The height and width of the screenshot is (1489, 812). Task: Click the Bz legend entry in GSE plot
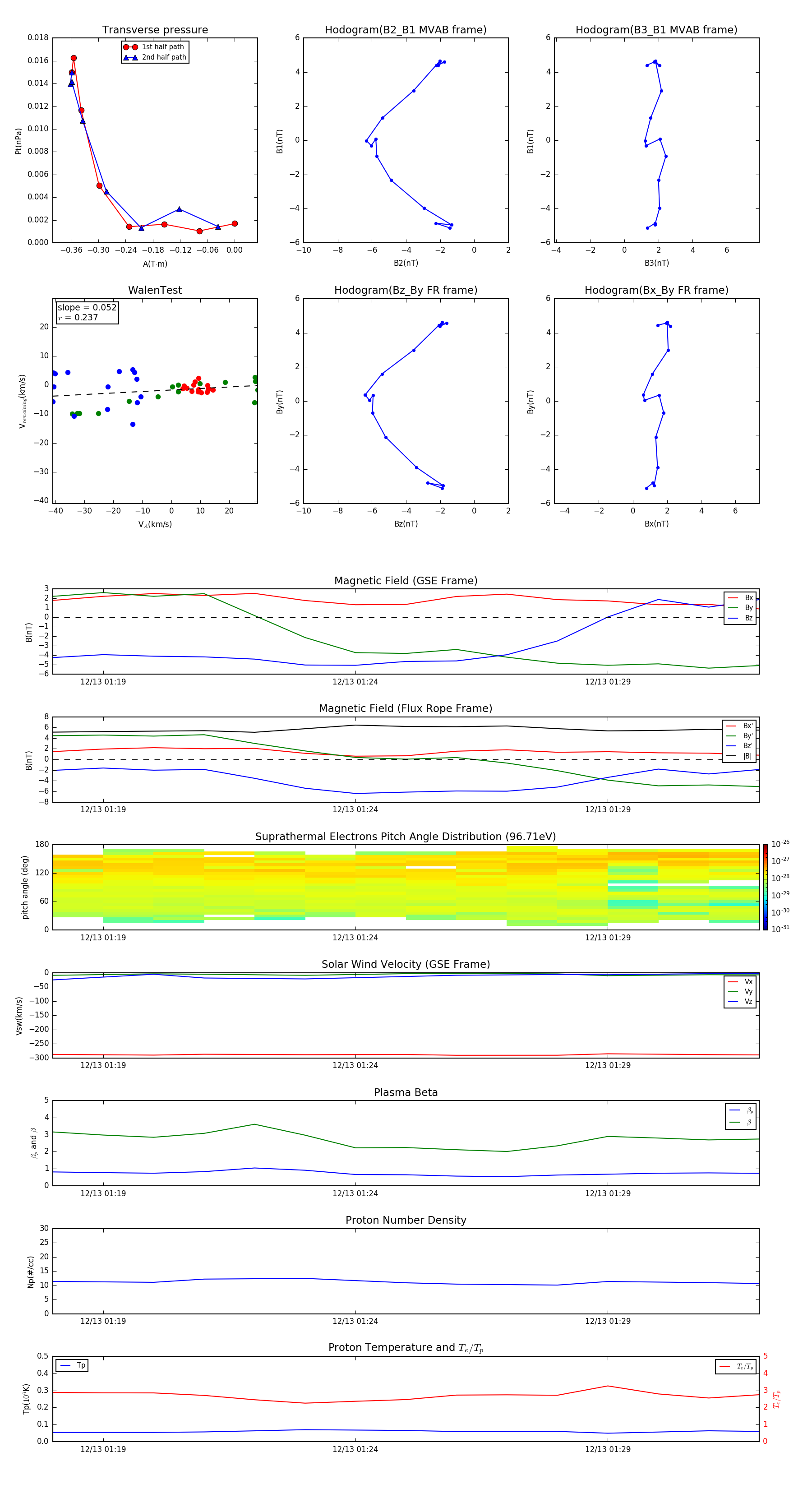[740, 618]
